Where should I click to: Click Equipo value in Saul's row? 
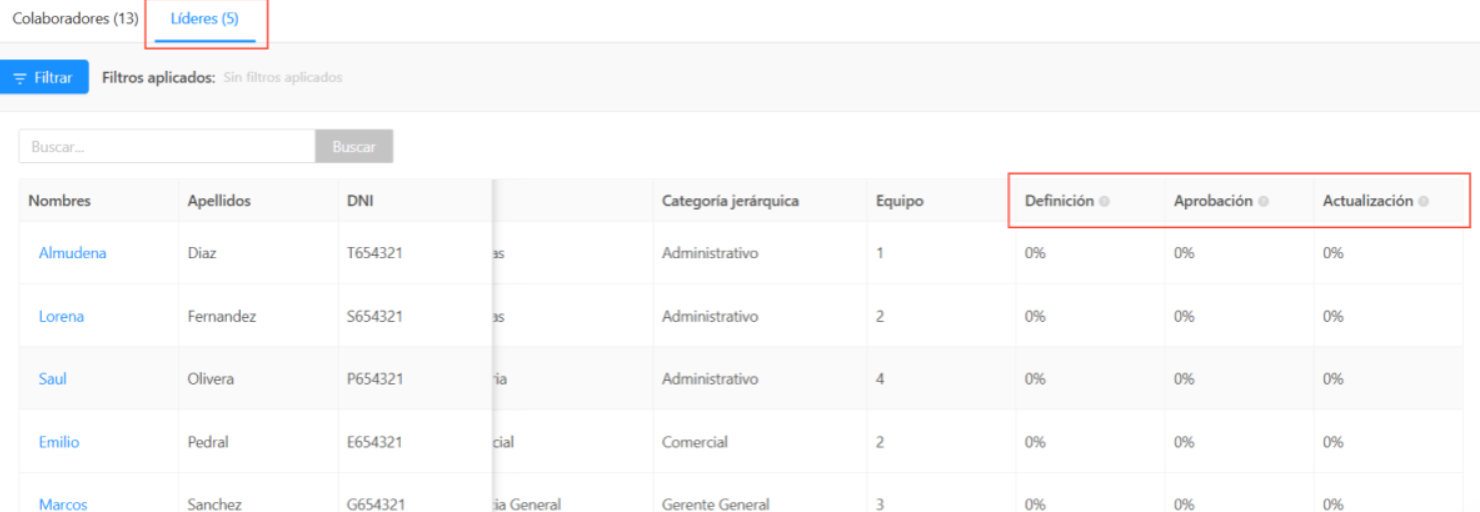[x=880, y=379]
